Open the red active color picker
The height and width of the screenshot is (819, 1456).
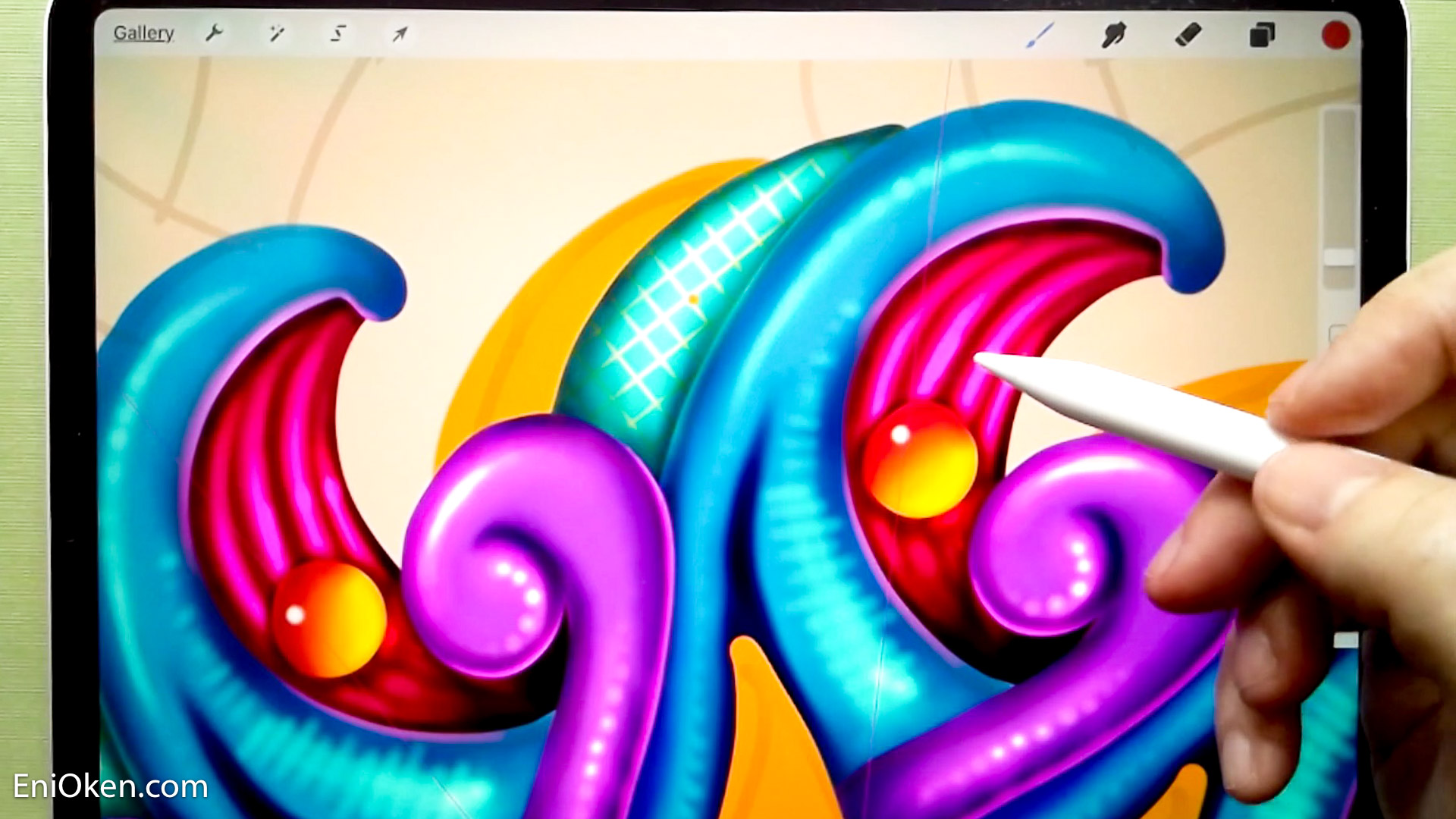1335,35
